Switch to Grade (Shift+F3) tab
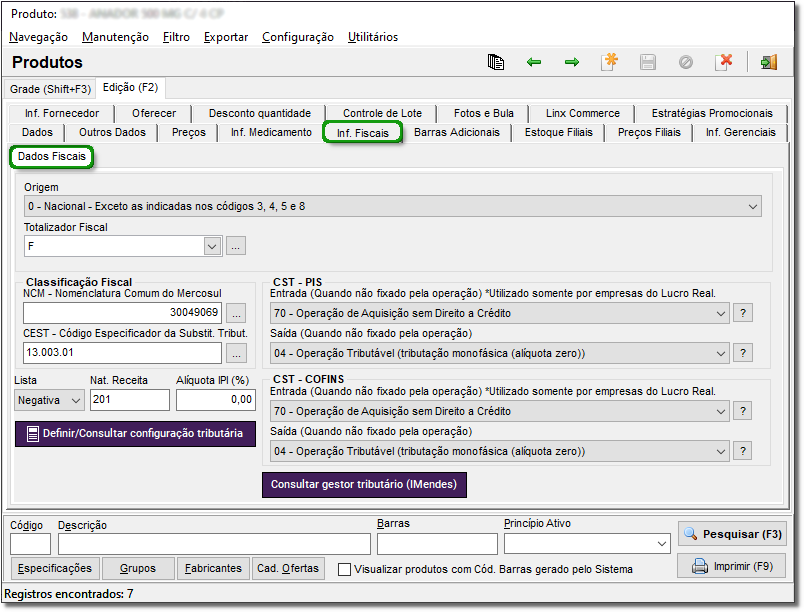804x612 pixels. [x=50, y=89]
